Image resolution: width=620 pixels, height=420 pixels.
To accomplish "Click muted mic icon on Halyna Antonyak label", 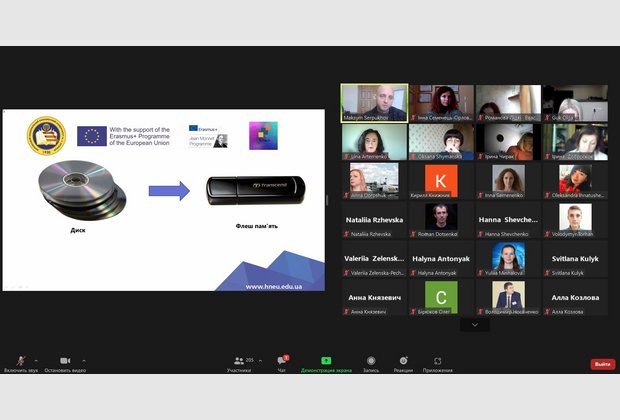I will 414,273.
